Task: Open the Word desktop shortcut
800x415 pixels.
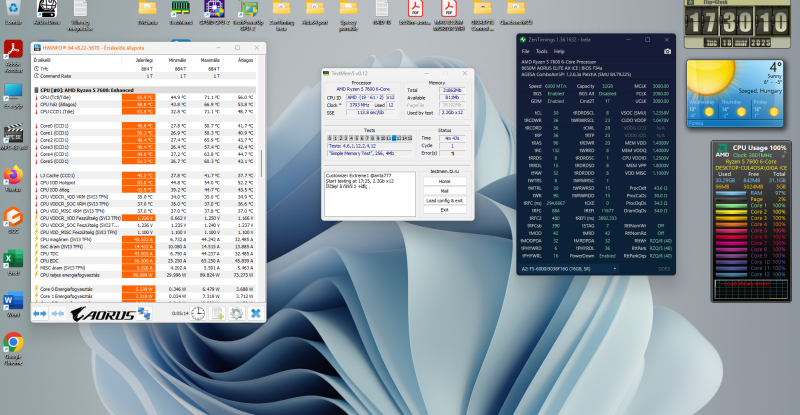Action: 13,301
